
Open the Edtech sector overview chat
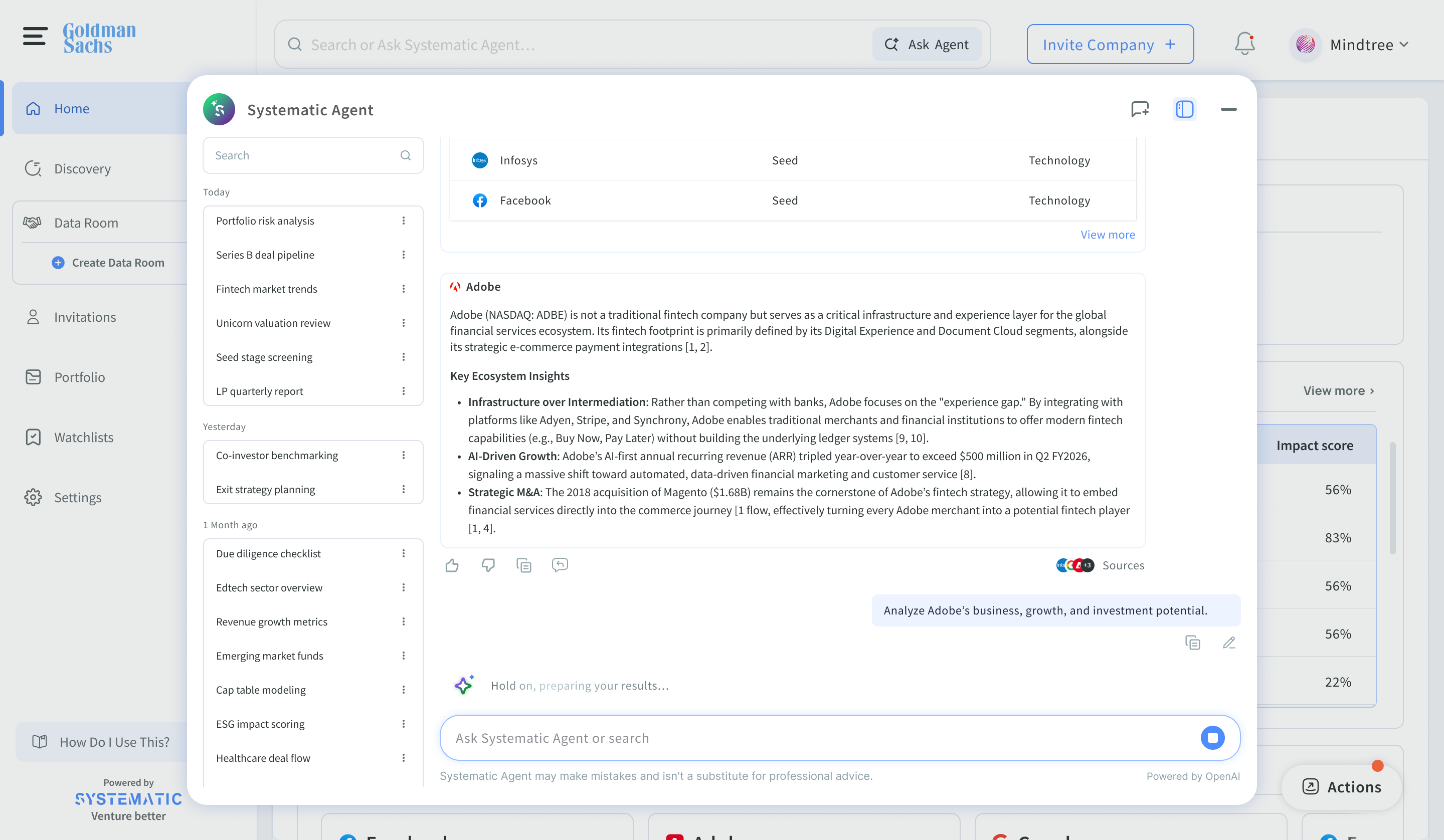(x=269, y=588)
